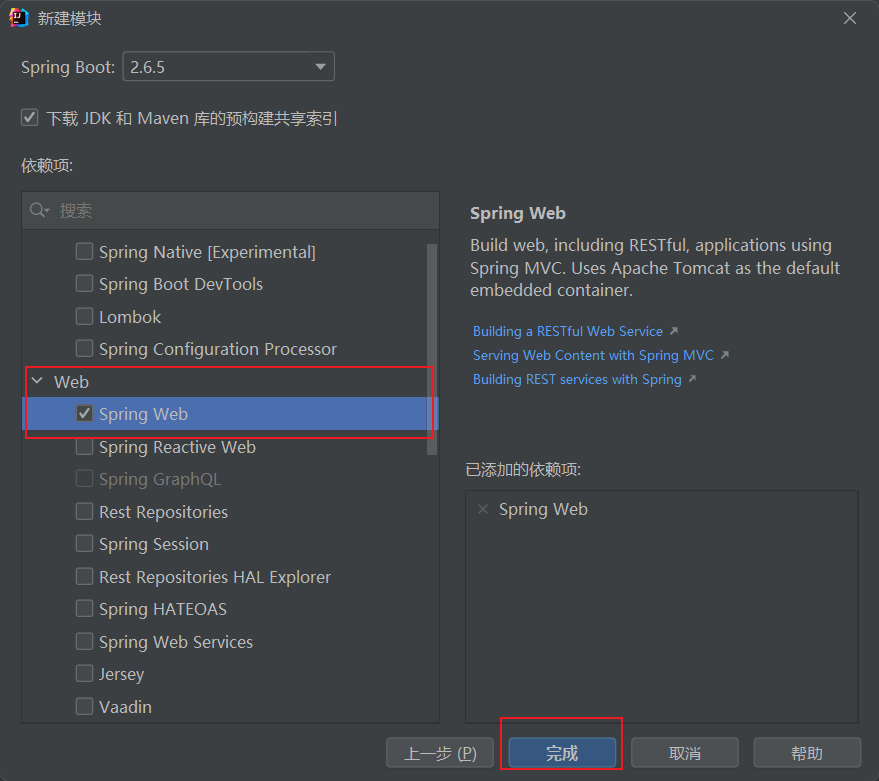Click the Spring Web description heading
The image size is (879, 781).
518,214
